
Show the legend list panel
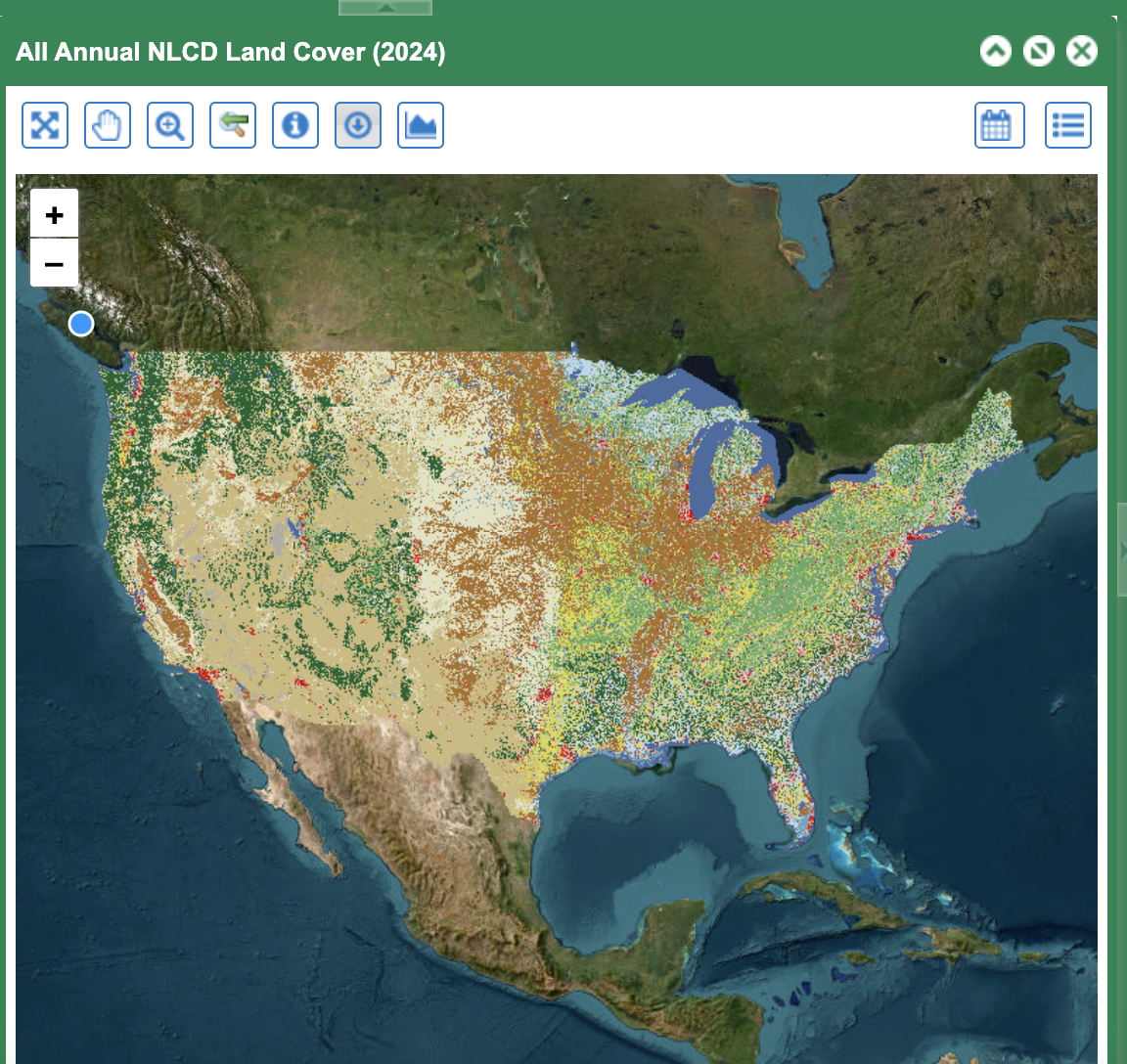[1067, 125]
